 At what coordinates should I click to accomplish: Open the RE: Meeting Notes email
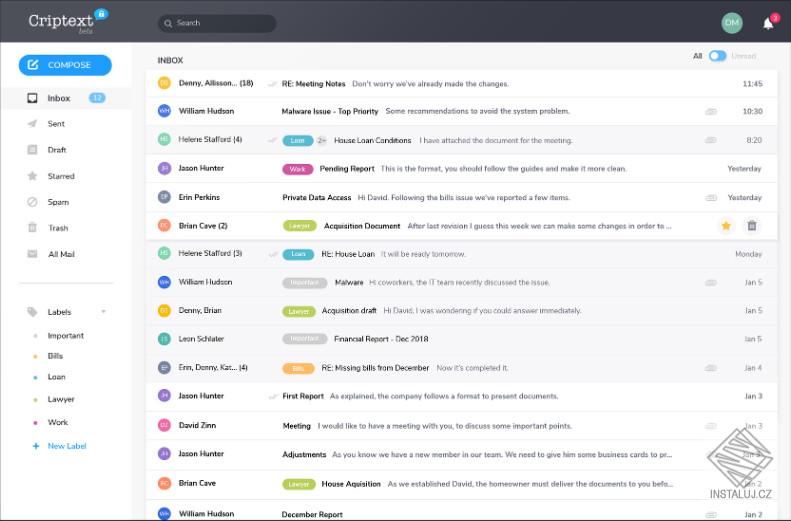click(461, 83)
